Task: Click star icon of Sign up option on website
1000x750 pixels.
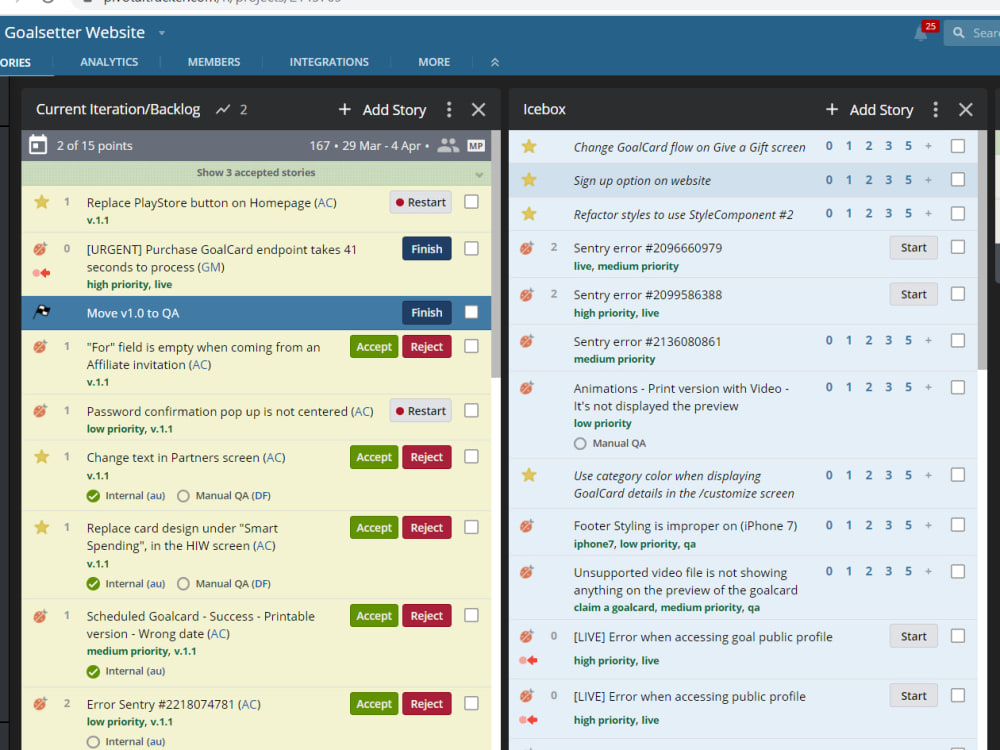Action: [x=529, y=180]
